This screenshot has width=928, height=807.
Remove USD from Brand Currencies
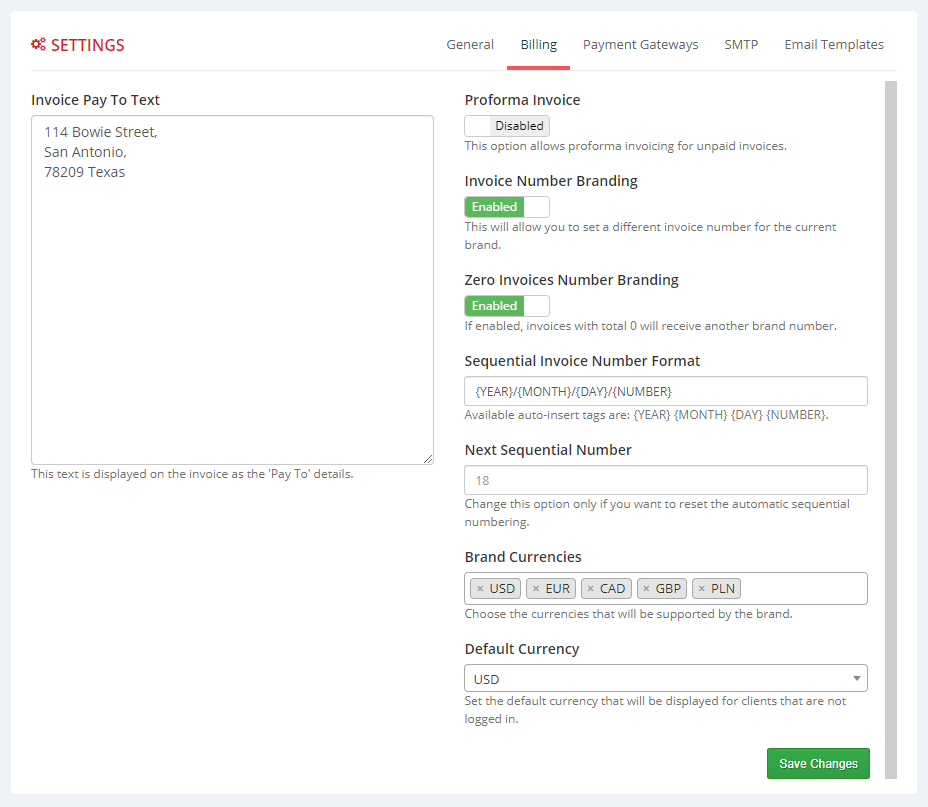[480, 588]
